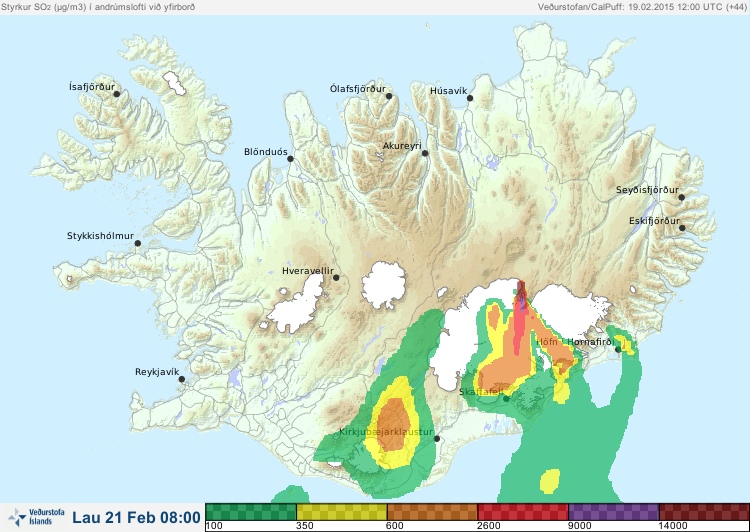Click the Blönduós label text

[x=266, y=152]
